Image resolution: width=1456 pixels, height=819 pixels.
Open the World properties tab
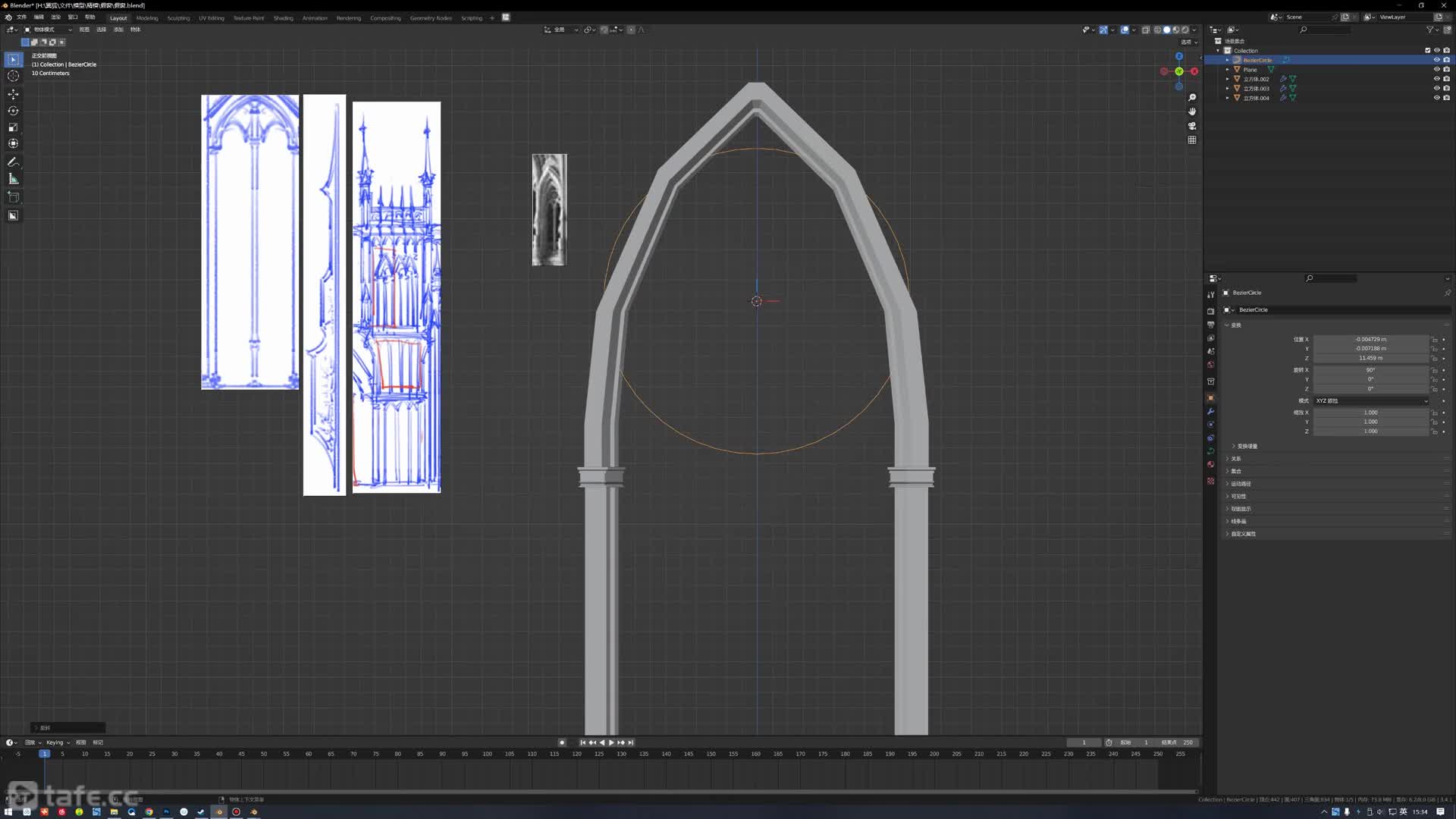tap(1210, 366)
